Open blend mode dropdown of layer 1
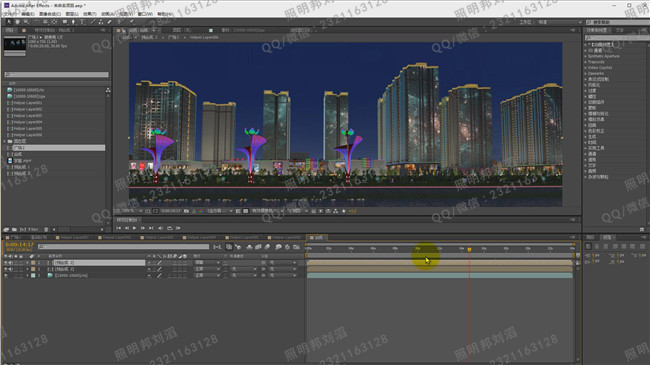 point(207,263)
